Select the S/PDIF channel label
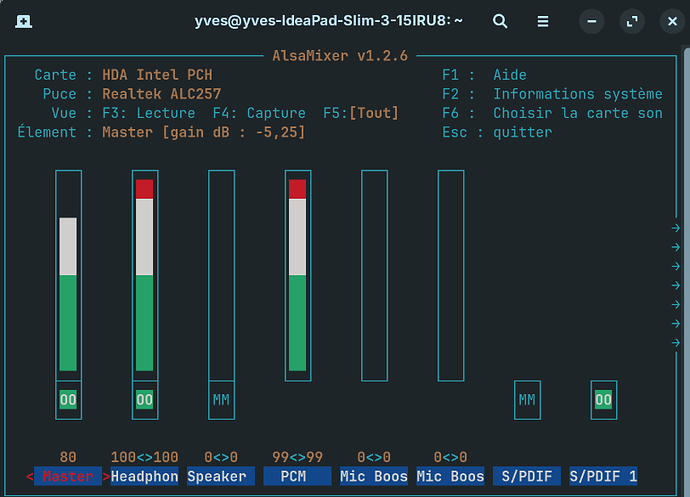 527,476
